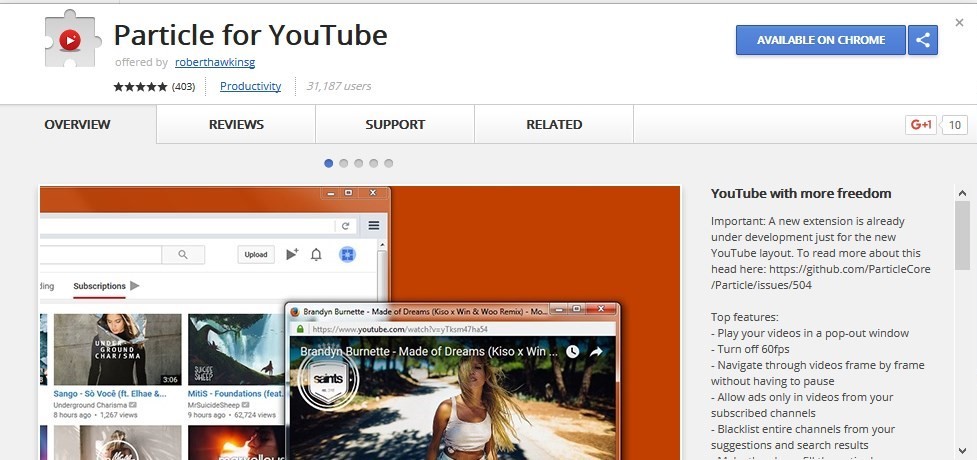
Task: Click the G+1 button
Action: 920,125
